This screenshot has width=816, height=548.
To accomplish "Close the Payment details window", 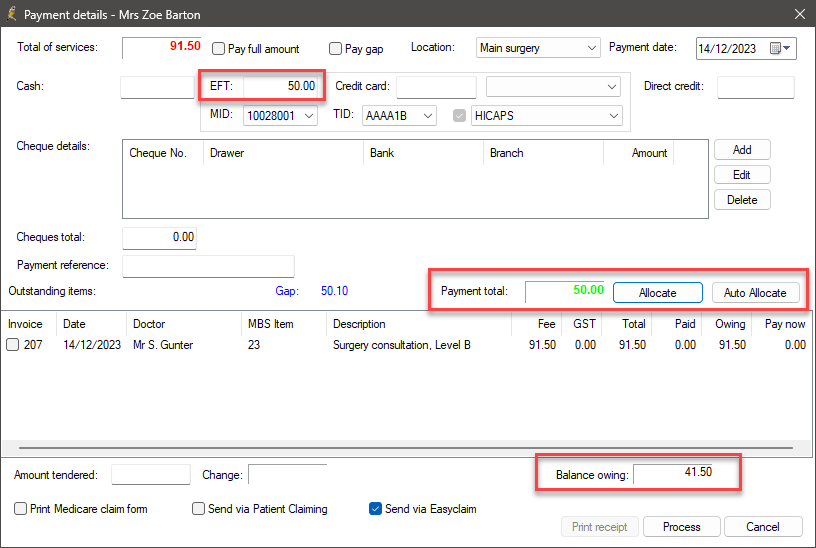I will (800, 14).
